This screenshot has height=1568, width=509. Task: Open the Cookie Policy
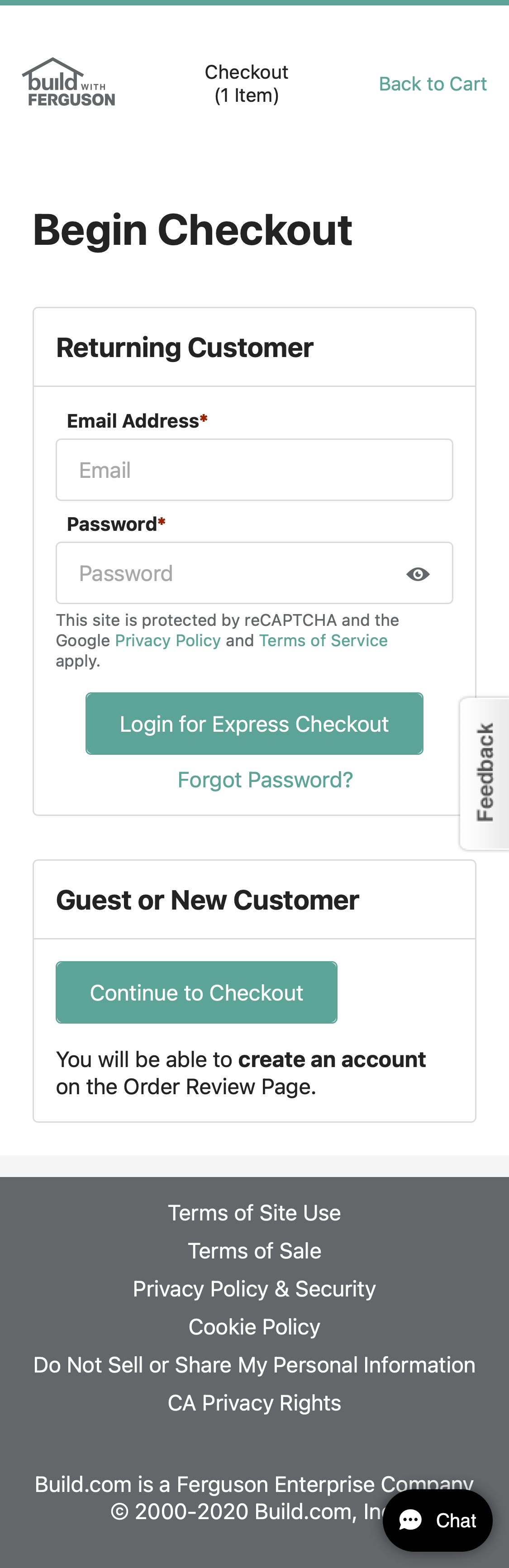click(254, 1326)
